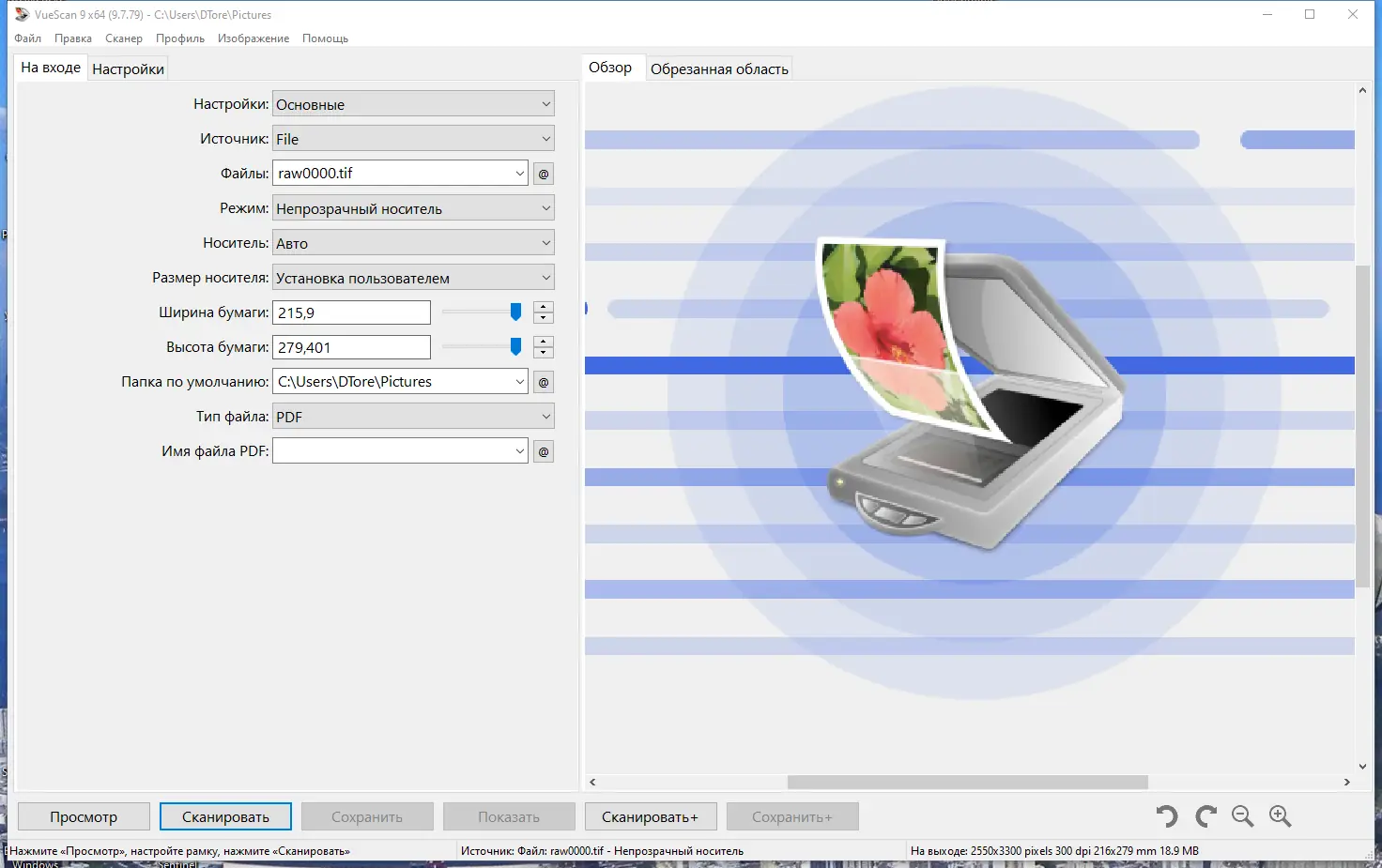Open the Изображение menu
1382x868 pixels.
[x=253, y=38]
